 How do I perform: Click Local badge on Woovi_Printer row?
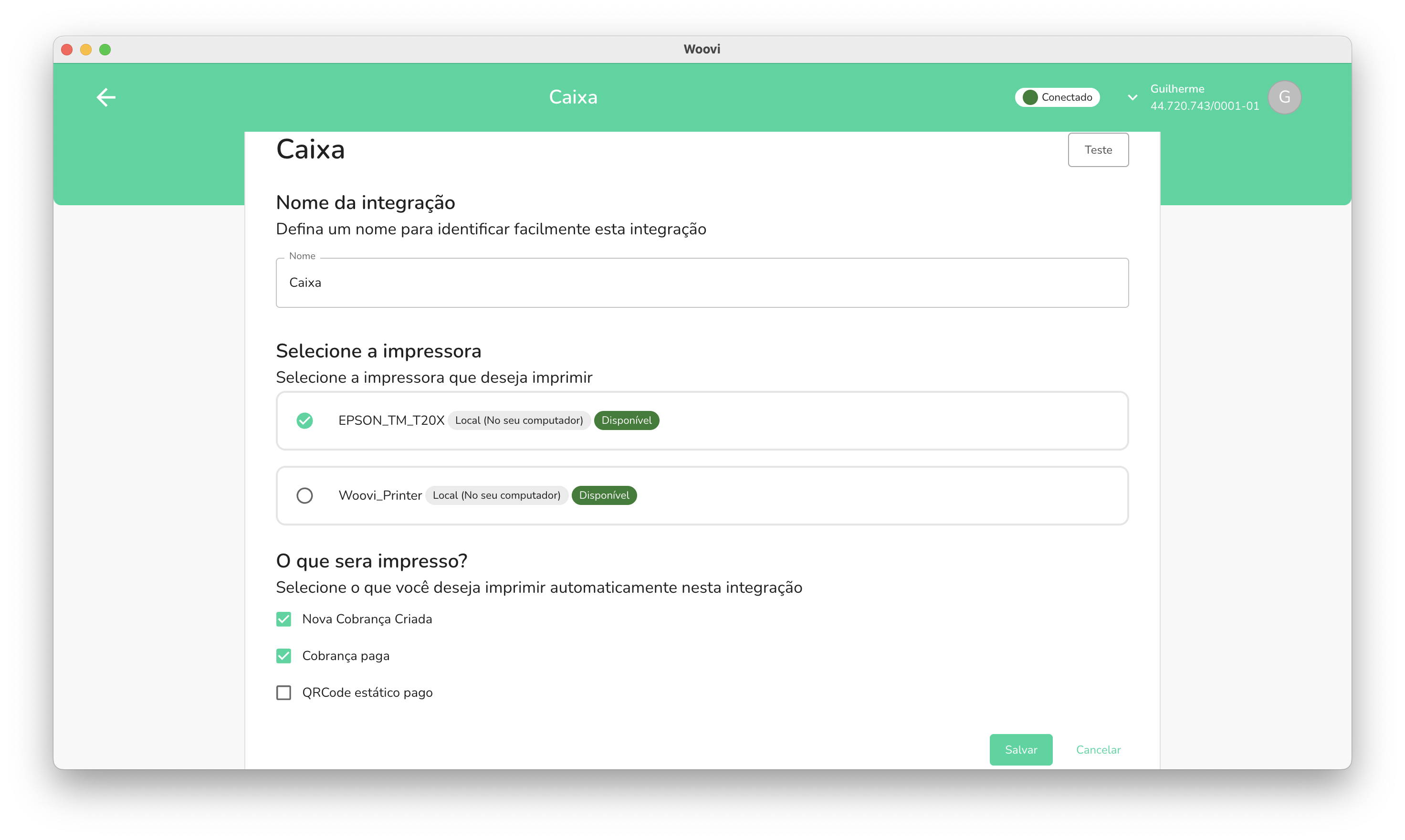[x=496, y=496]
